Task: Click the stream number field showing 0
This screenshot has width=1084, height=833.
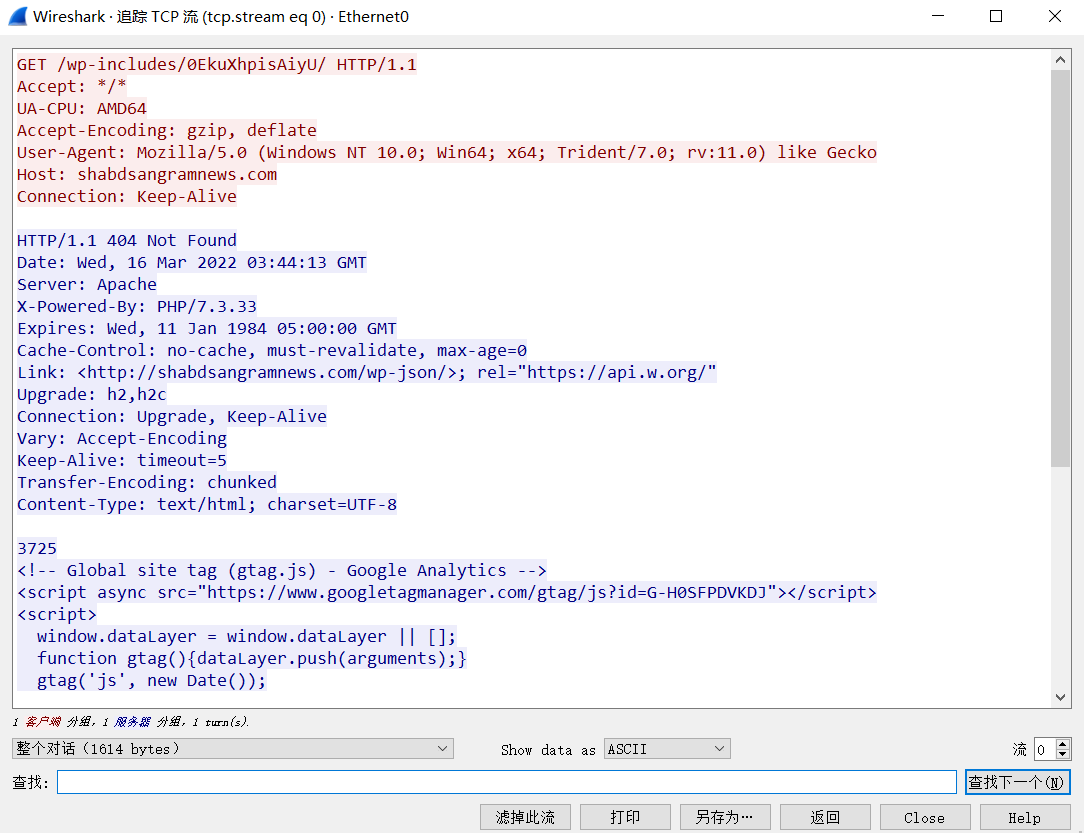Action: pyautogui.click(x=1043, y=749)
